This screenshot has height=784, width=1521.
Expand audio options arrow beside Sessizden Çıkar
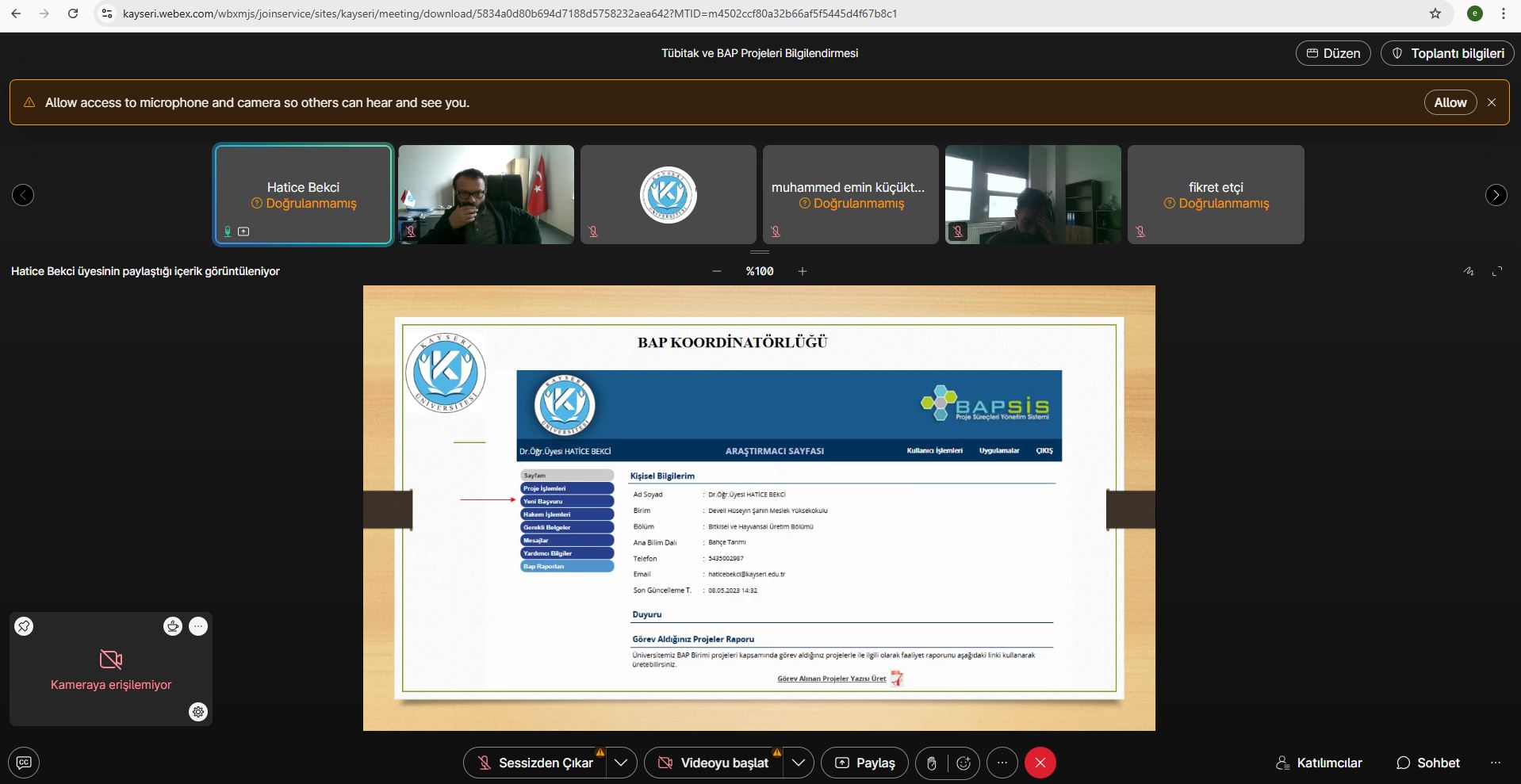[x=621, y=763]
